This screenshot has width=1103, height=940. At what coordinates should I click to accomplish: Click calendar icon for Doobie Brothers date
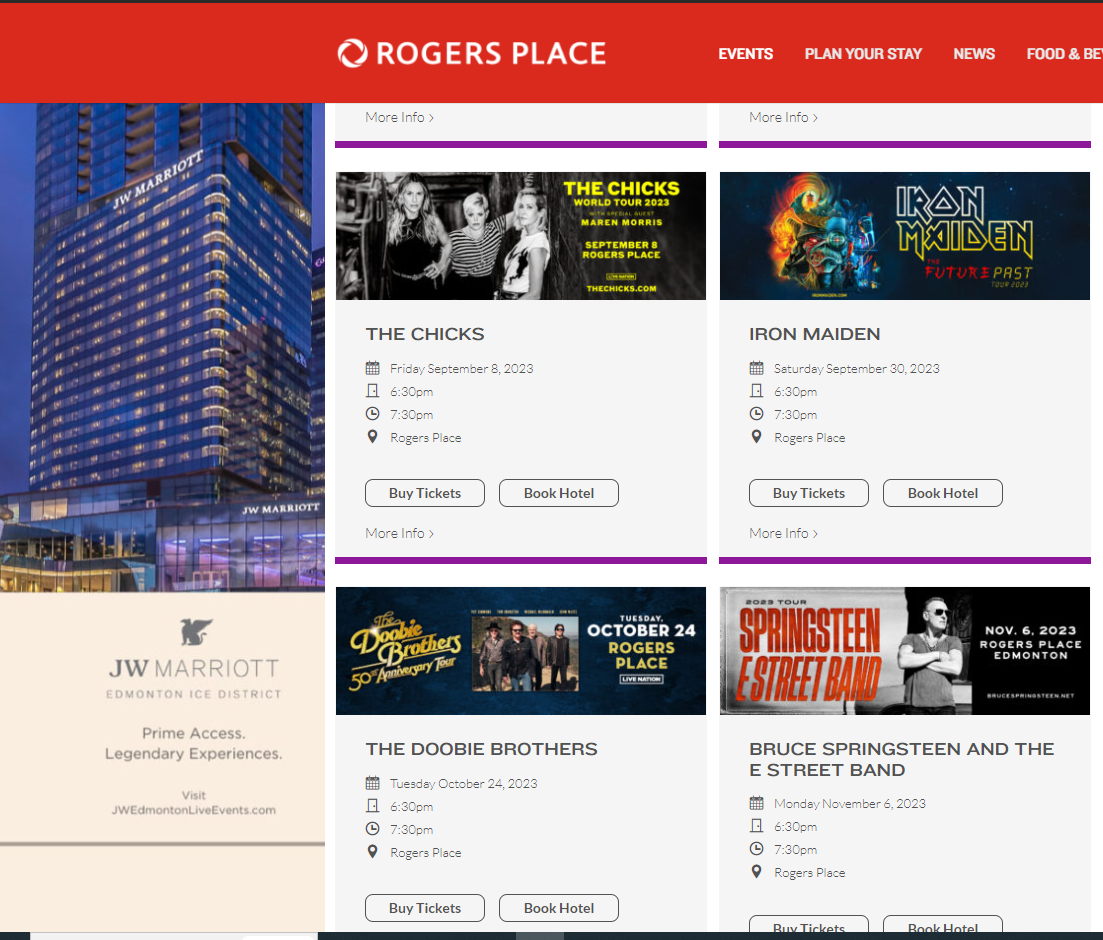coord(373,783)
